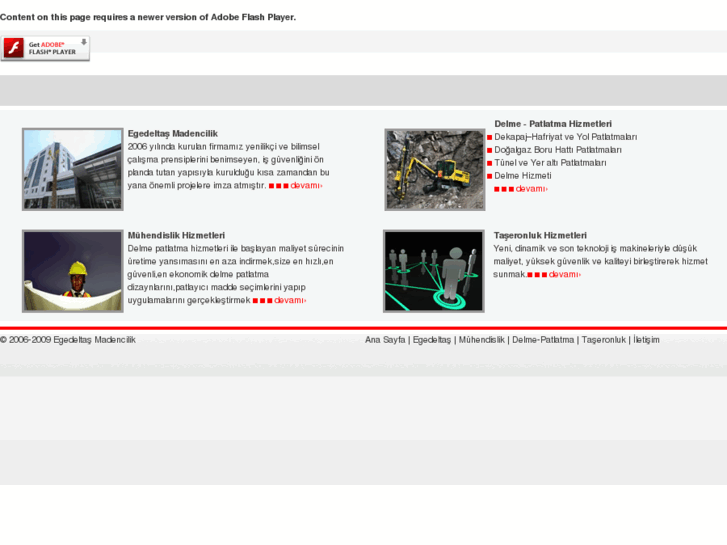Open Delme-Patlatma footer menu link
Viewport: 727px width, 545px height.
pyautogui.click(x=543, y=340)
